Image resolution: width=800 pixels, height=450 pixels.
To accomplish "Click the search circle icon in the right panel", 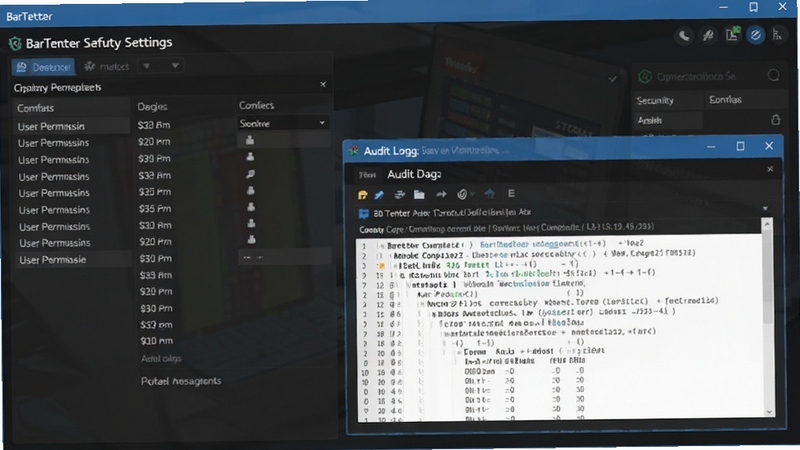I will (x=773, y=76).
